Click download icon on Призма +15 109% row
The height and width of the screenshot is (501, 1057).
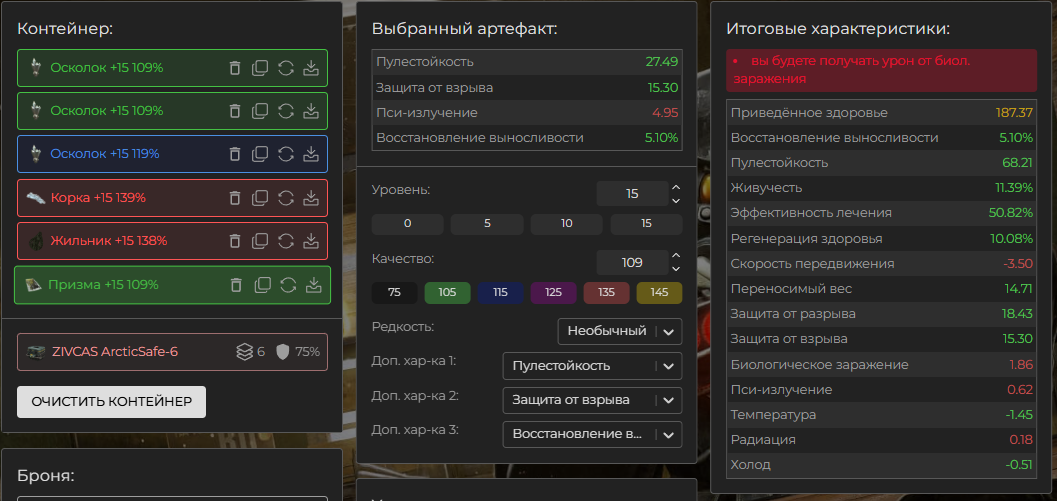point(313,285)
